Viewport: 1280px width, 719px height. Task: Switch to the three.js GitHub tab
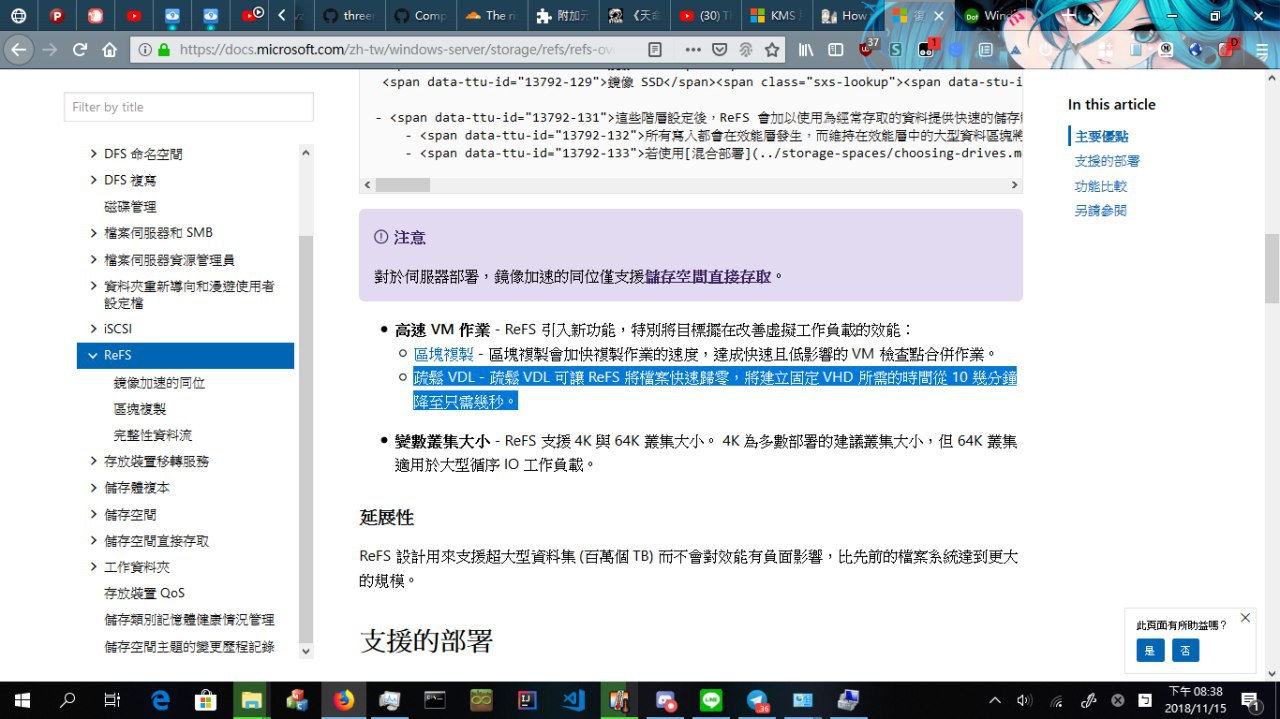[347, 16]
